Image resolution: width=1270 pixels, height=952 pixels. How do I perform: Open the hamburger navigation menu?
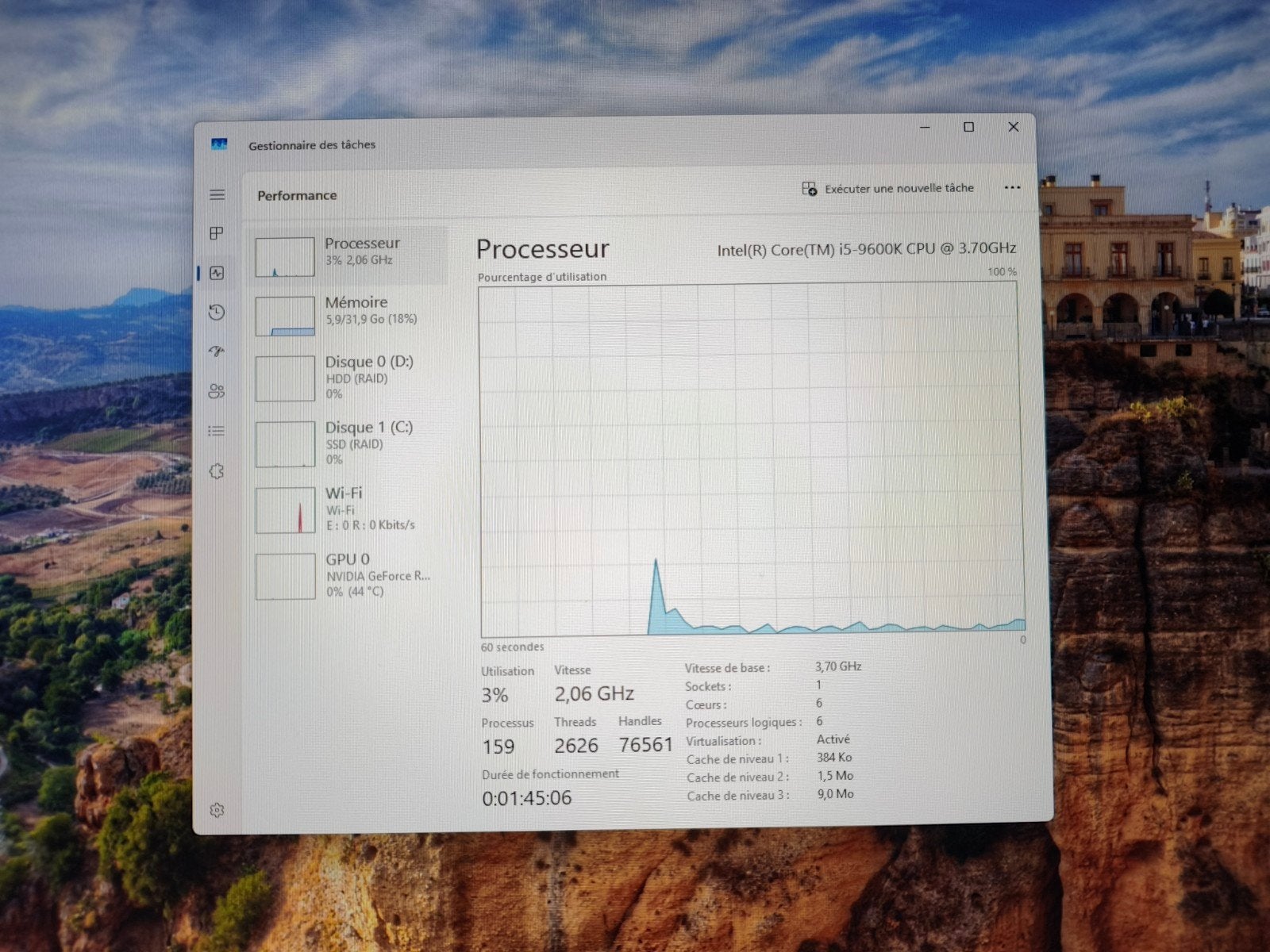(217, 195)
